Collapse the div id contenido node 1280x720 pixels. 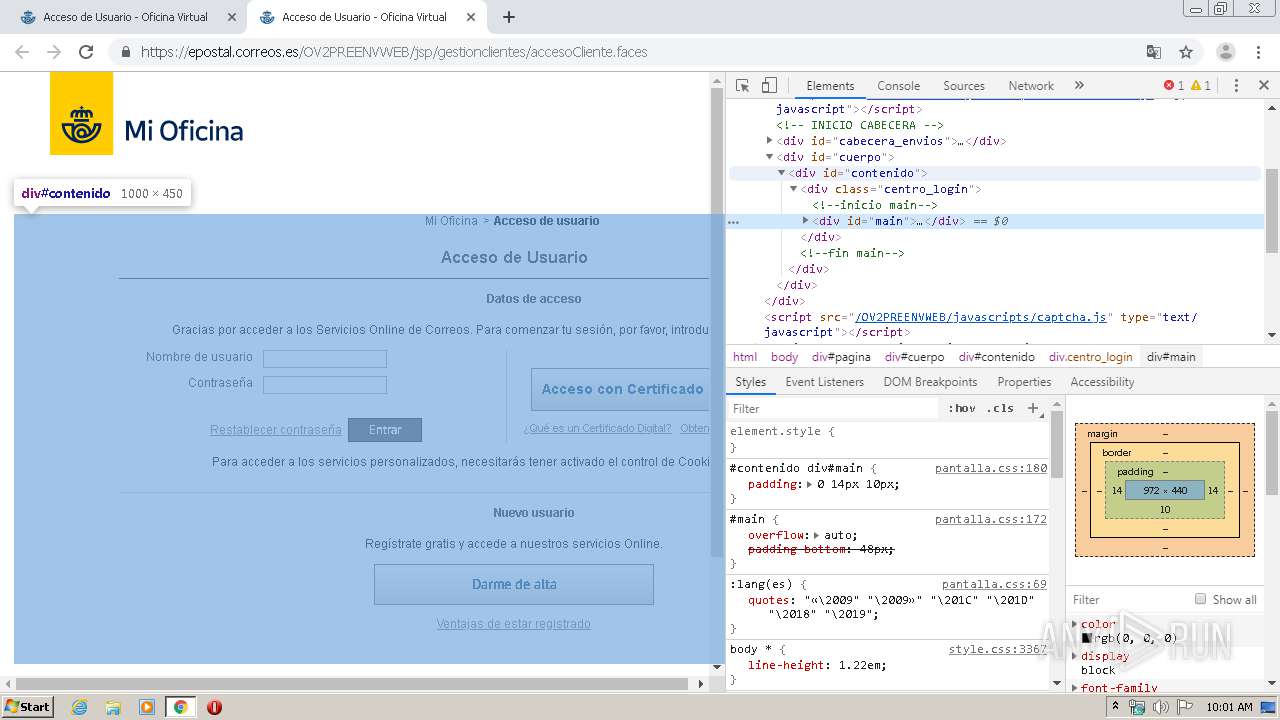781,173
